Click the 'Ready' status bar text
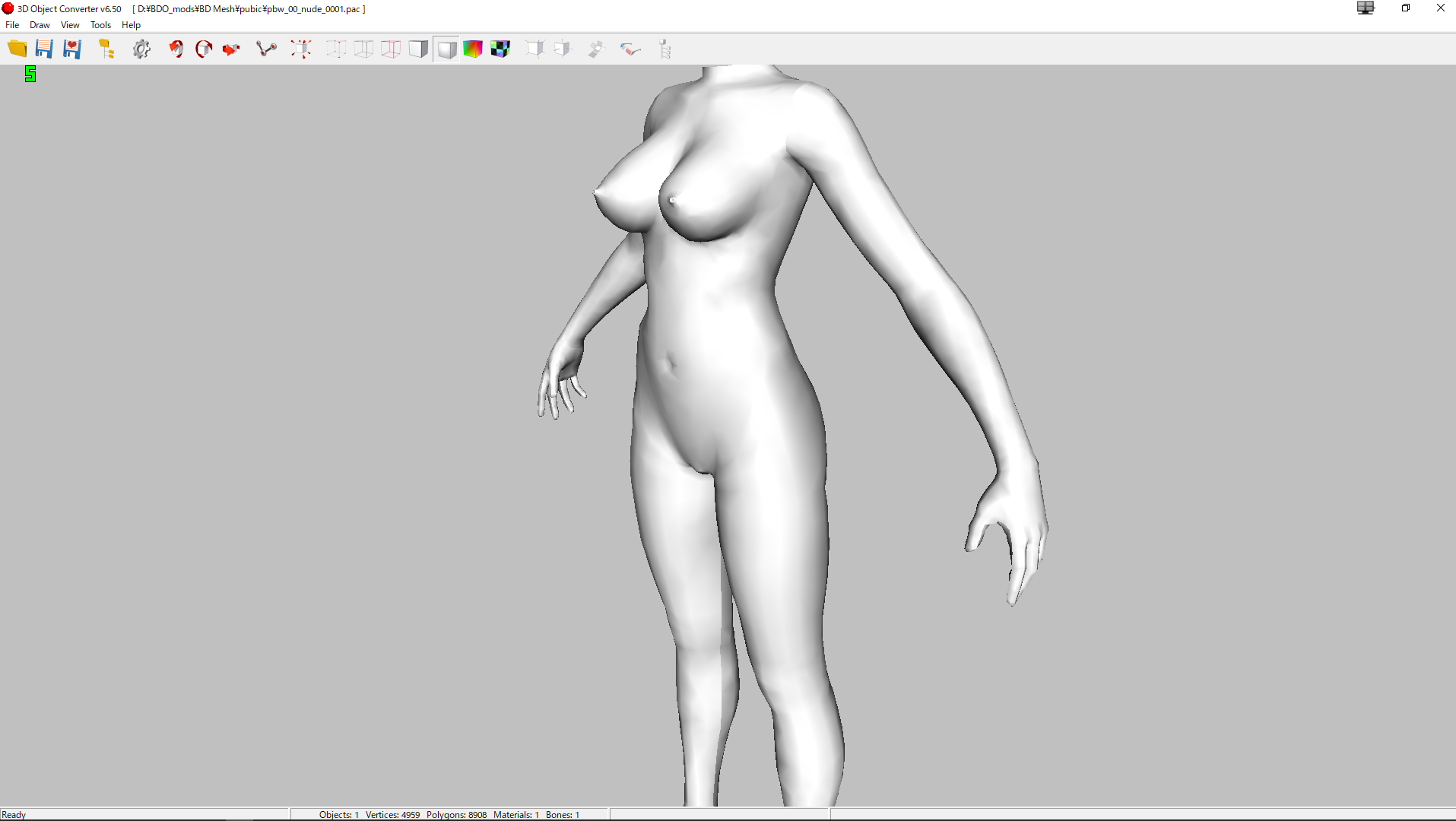The image size is (1456, 821). point(14,815)
